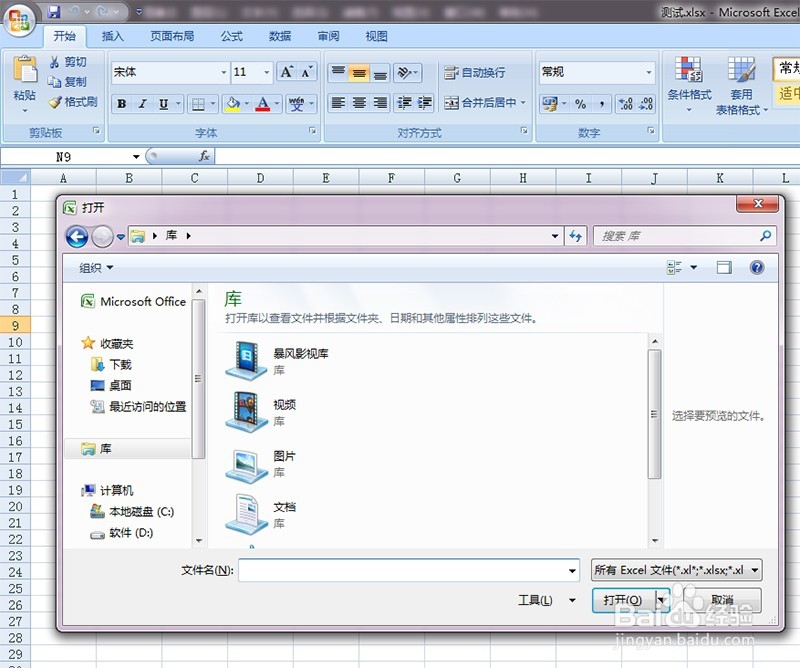The width and height of the screenshot is (800, 668).
Task: Apply the fill color bucket
Action: click(x=233, y=104)
